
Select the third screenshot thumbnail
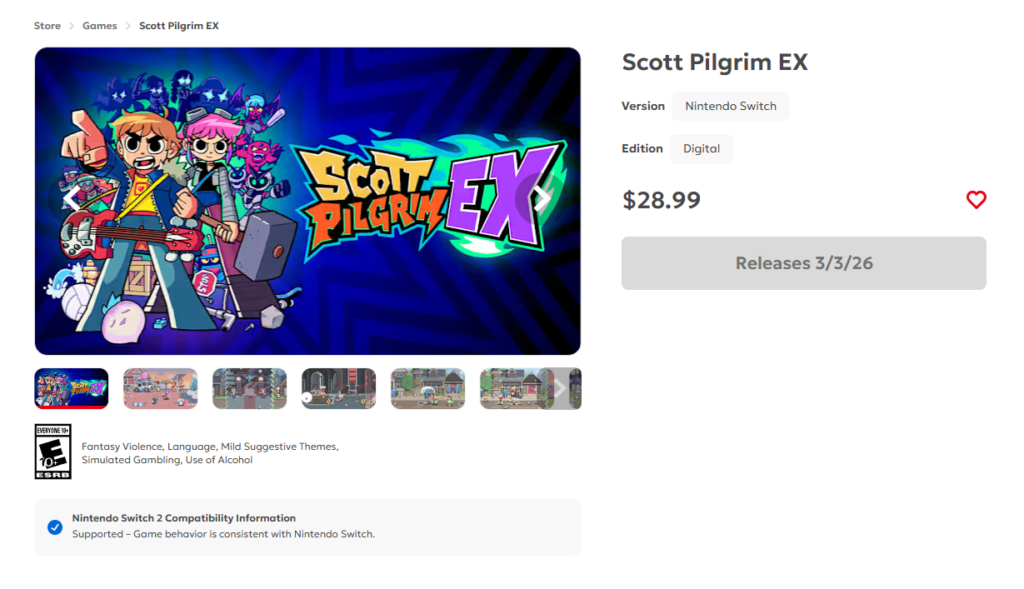(x=249, y=388)
